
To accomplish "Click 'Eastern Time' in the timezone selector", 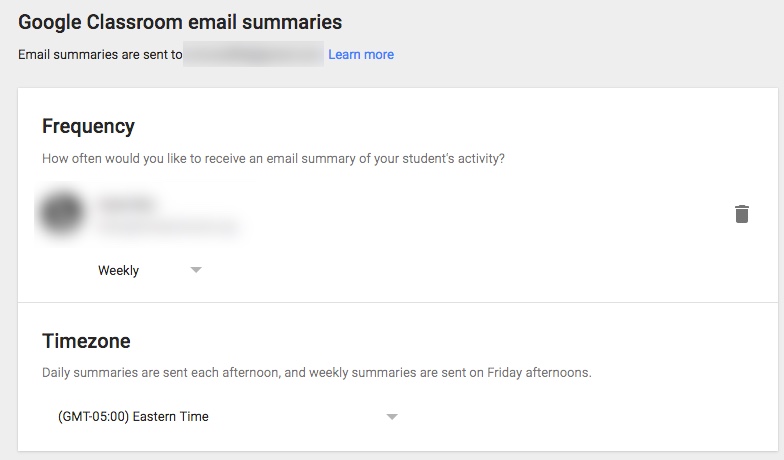I will pos(170,416).
